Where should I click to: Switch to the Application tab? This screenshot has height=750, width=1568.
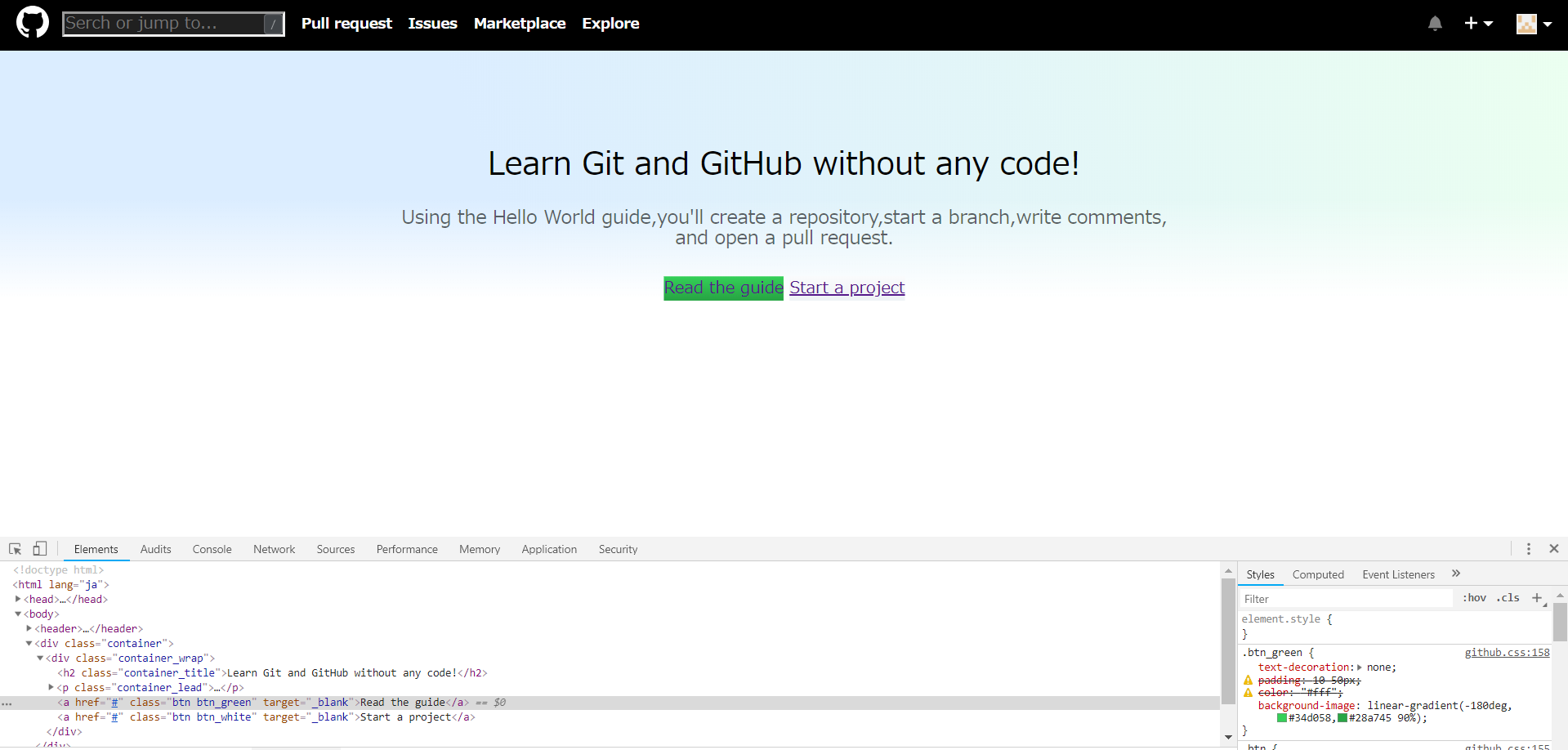click(549, 549)
